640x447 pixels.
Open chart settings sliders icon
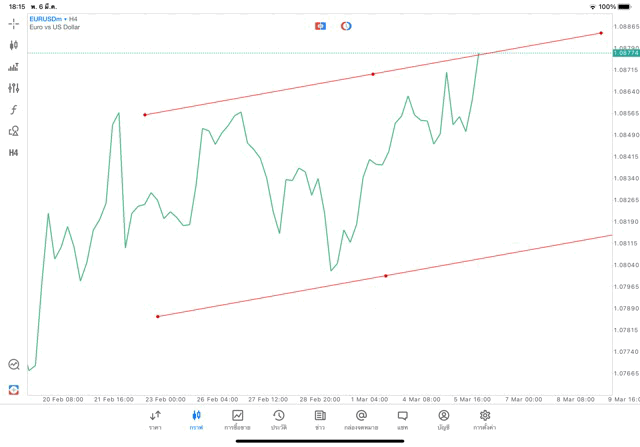click(x=14, y=88)
